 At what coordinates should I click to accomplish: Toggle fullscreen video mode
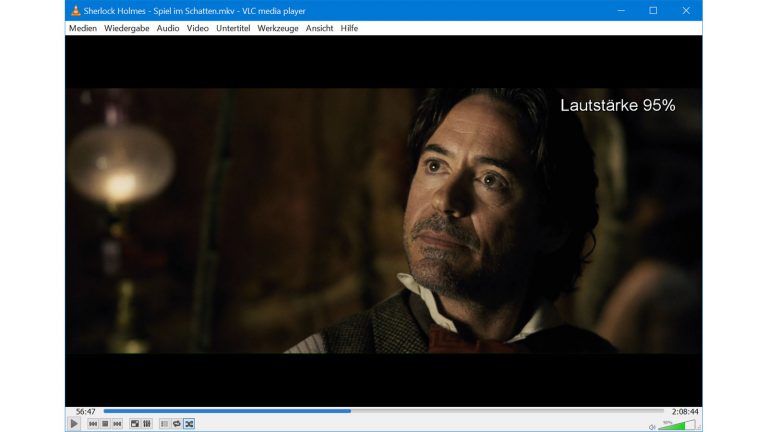pos(135,424)
